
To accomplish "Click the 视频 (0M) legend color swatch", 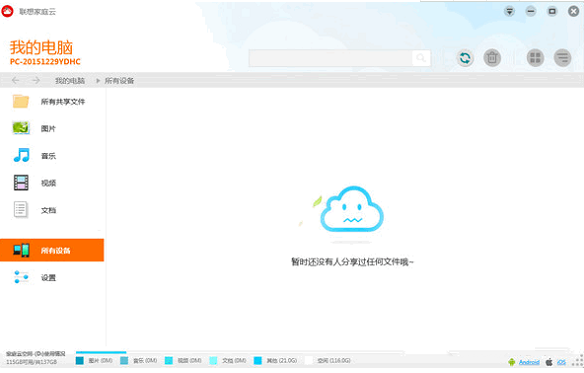I will [169, 361].
